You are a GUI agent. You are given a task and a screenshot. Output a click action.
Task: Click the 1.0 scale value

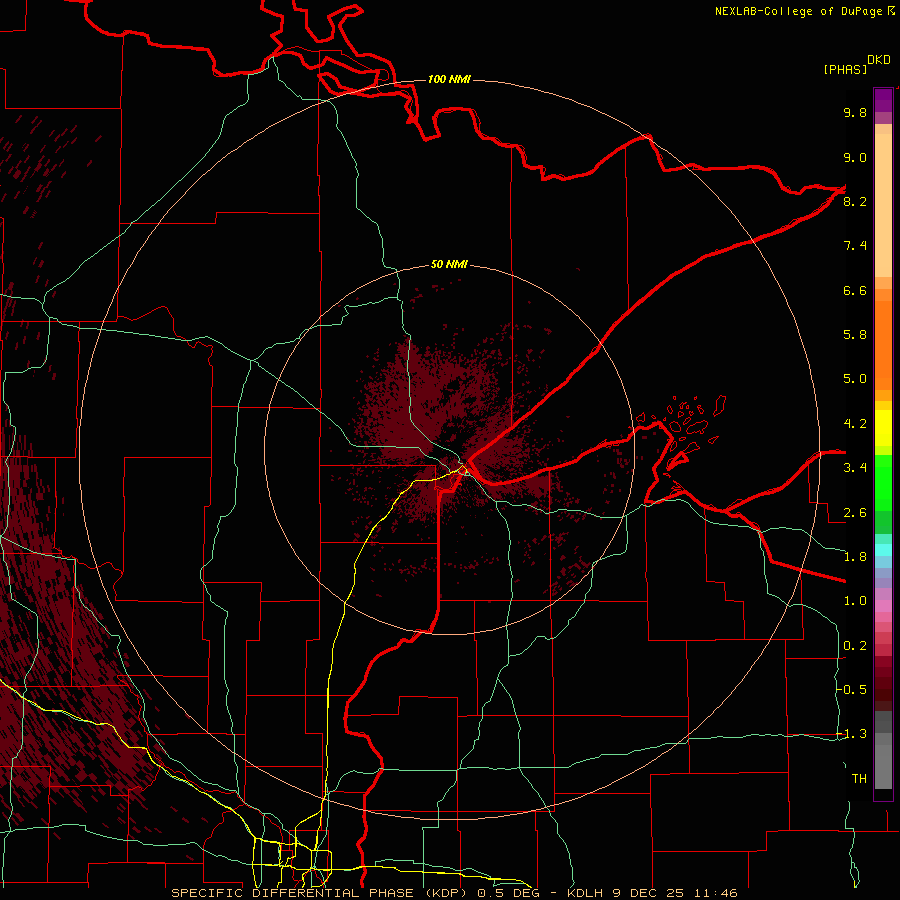[x=855, y=601]
